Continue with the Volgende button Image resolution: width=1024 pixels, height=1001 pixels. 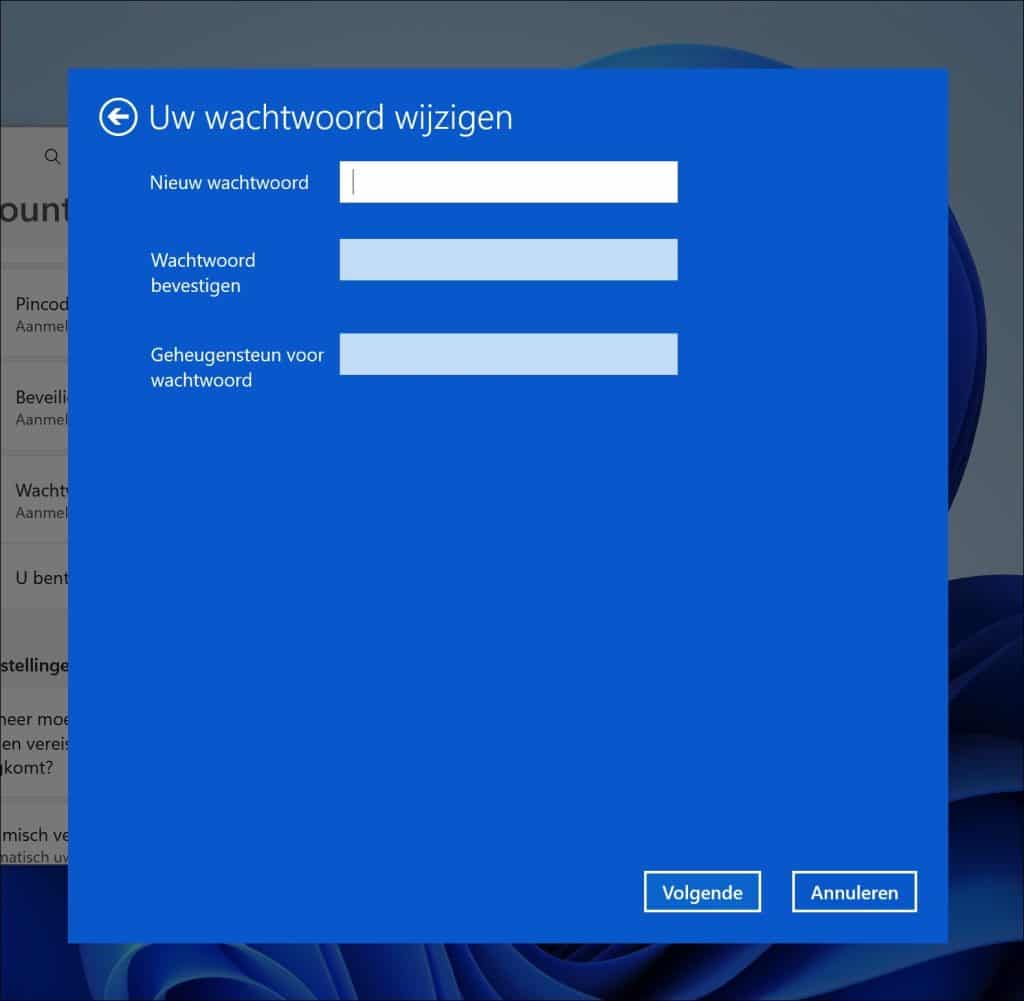(702, 892)
